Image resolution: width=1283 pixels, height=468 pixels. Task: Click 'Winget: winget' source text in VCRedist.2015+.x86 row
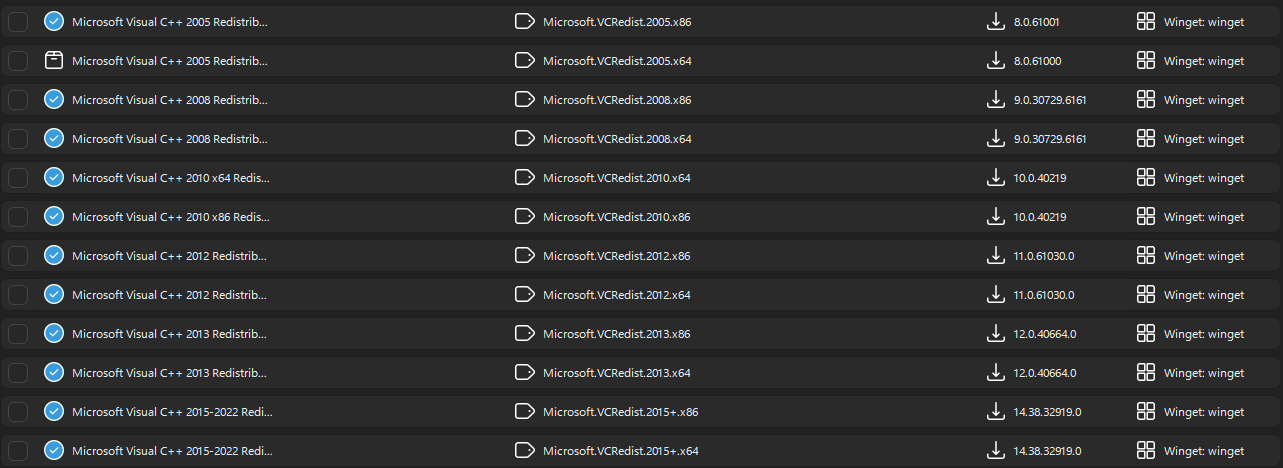click(1204, 412)
